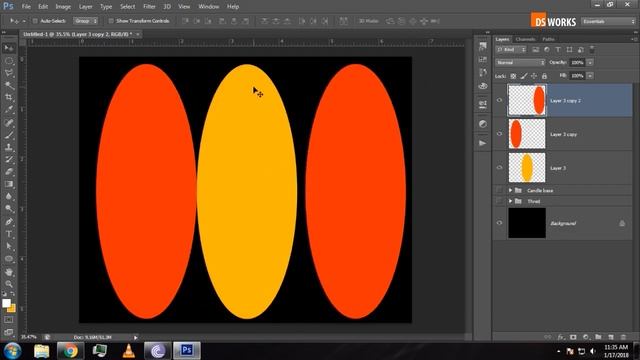Open the Window menu
Screen dimensions: 640x360
[209, 7]
